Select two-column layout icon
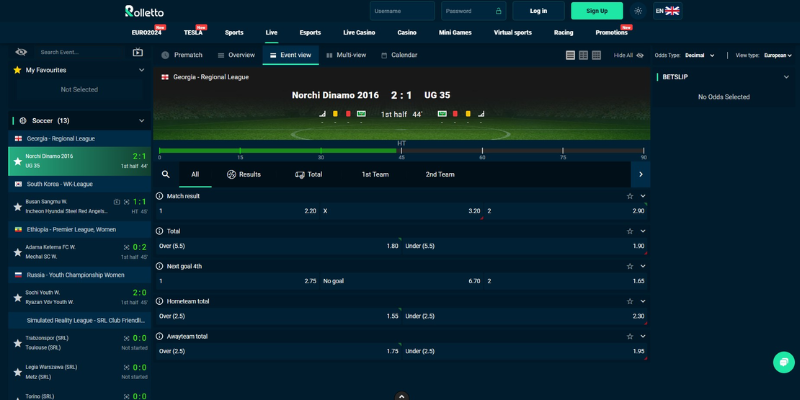Viewport: 800px width, 400px height. 583,55
